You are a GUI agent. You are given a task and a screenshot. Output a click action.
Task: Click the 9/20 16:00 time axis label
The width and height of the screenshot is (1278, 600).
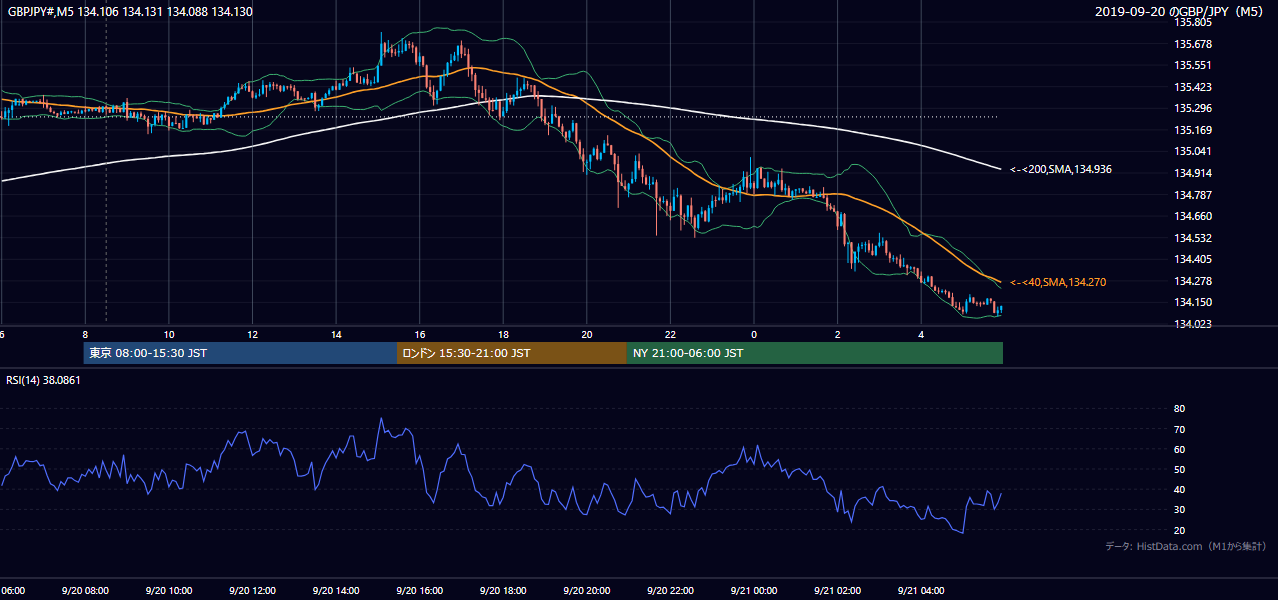tap(419, 590)
